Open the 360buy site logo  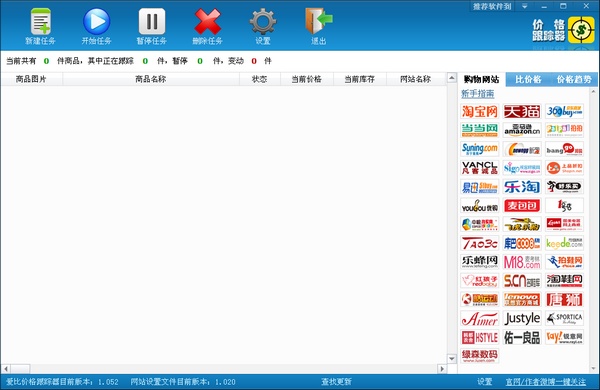click(x=564, y=111)
